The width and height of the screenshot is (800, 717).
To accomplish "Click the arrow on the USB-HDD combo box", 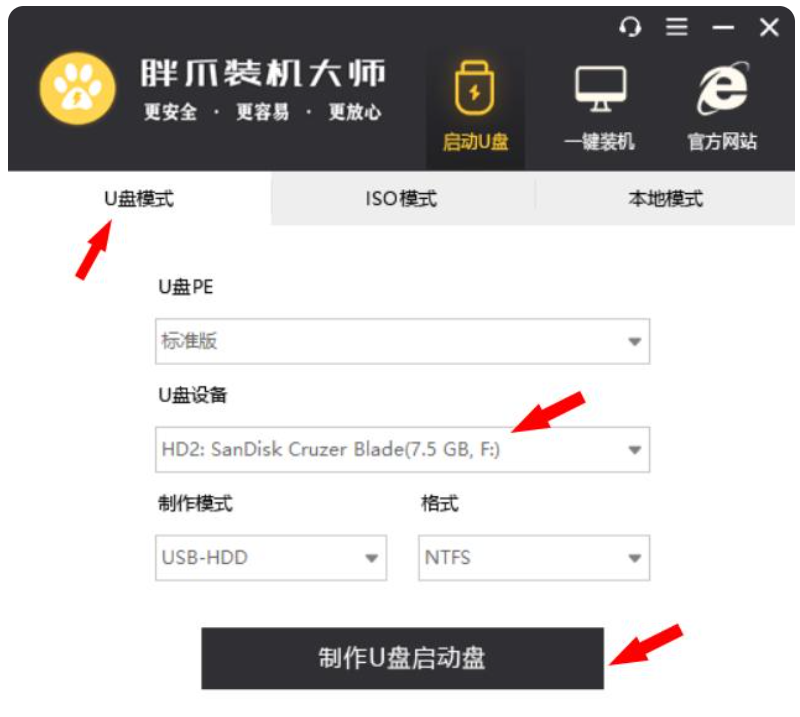I will 371,558.
